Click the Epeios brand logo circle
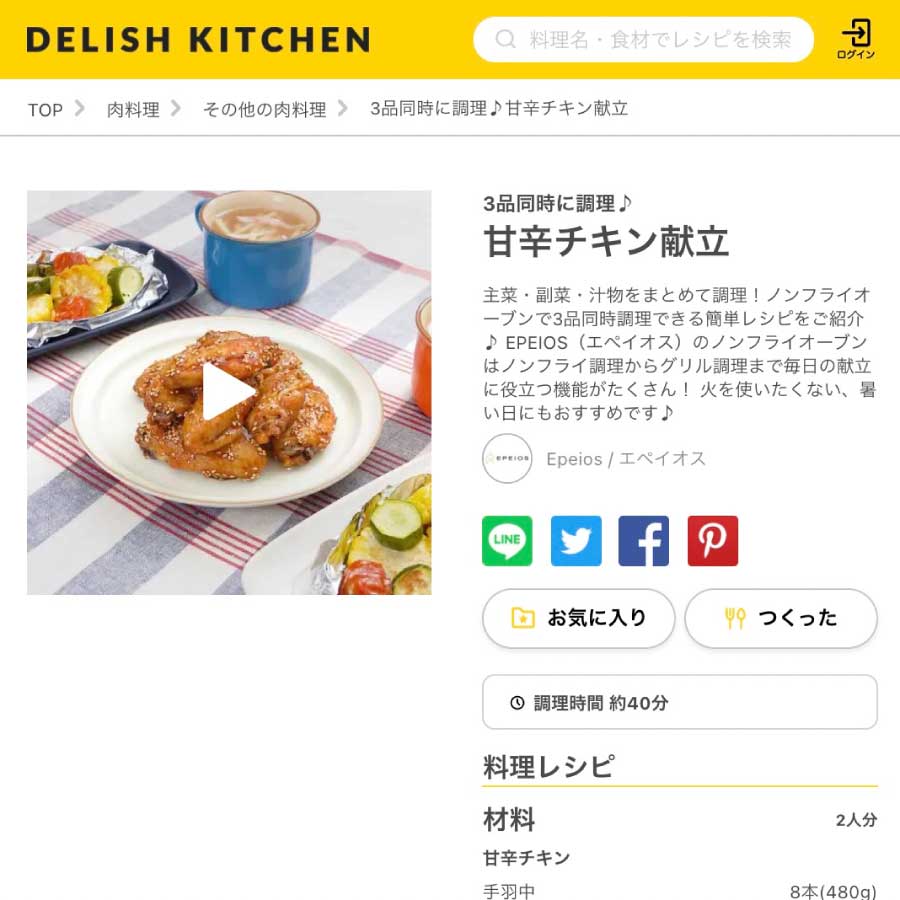Image resolution: width=900 pixels, height=900 pixels. [507, 458]
